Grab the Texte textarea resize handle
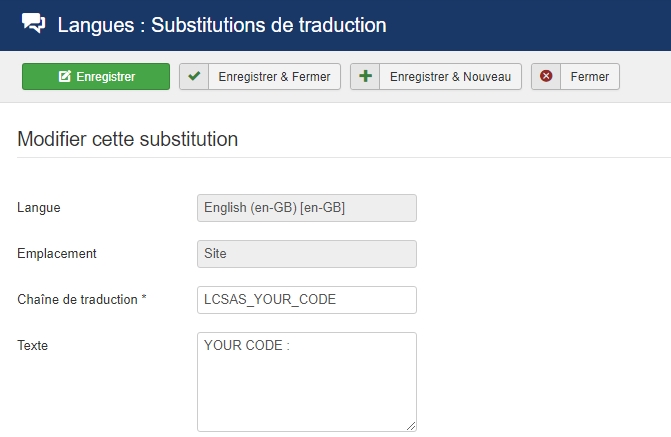This screenshot has height=437, width=671. pos(411,426)
